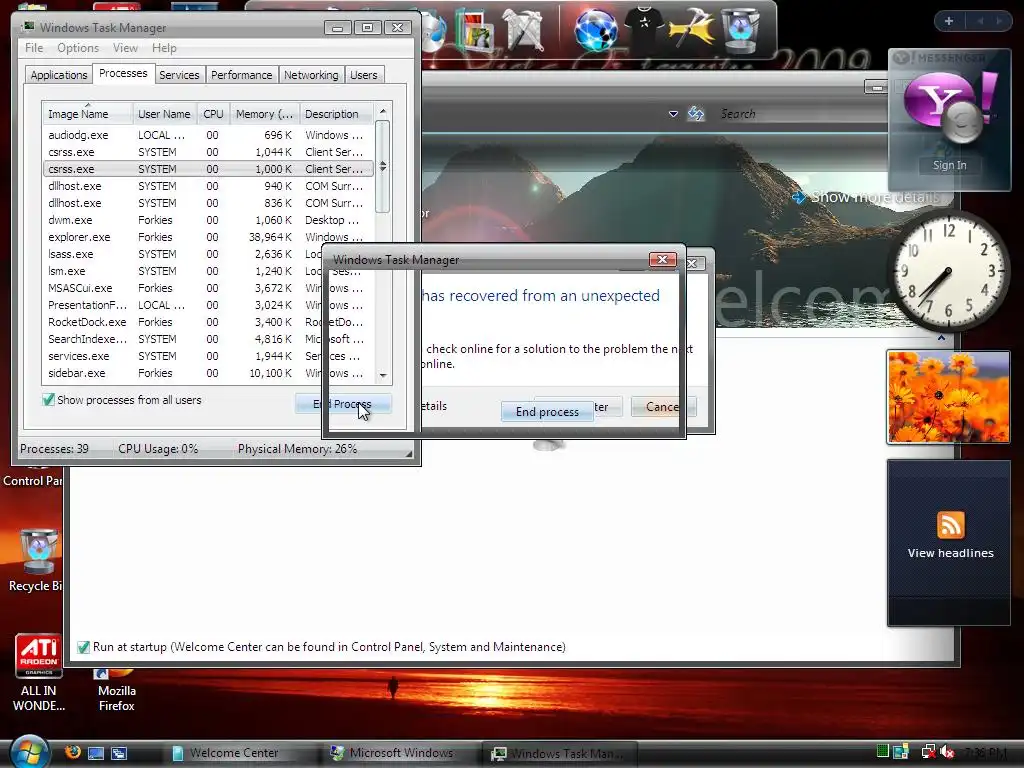Image resolution: width=1024 pixels, height=768 pixels.
Task: Select the explorer.exe process row
Action: tap(208, 237)
